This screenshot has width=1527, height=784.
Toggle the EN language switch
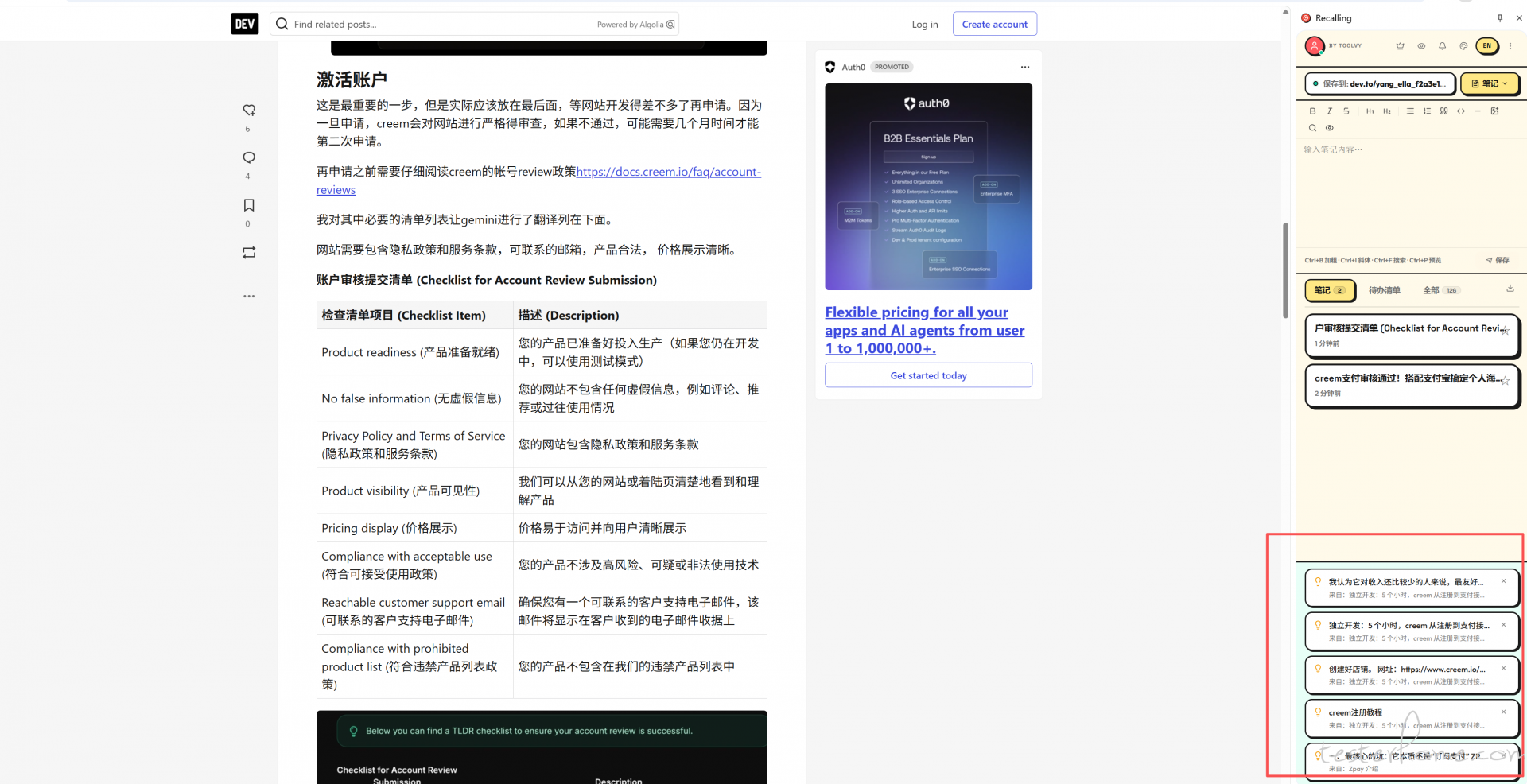tap(1486, 46)
